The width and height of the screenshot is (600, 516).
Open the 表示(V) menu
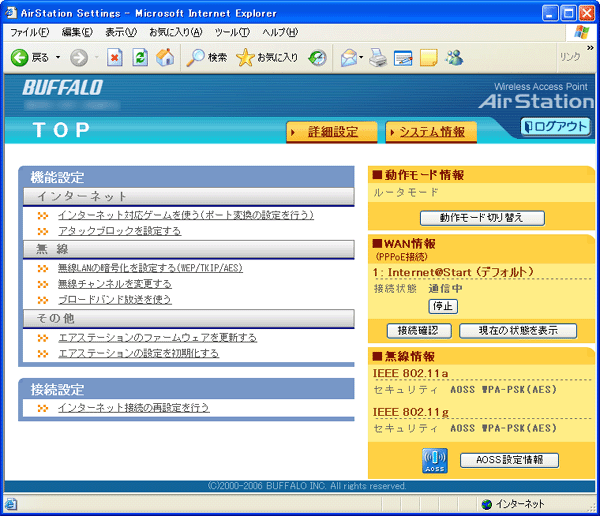[x=121, y=32]
